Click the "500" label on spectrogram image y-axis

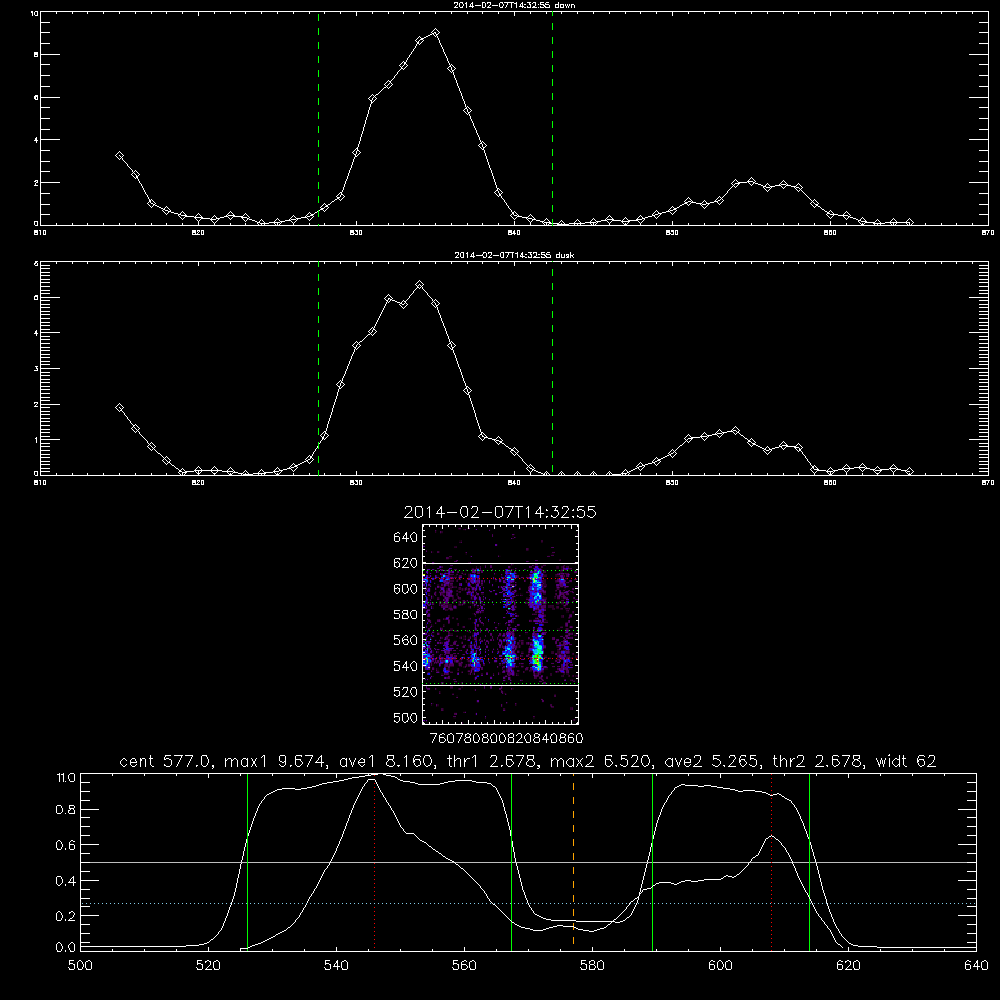point(406,717)
